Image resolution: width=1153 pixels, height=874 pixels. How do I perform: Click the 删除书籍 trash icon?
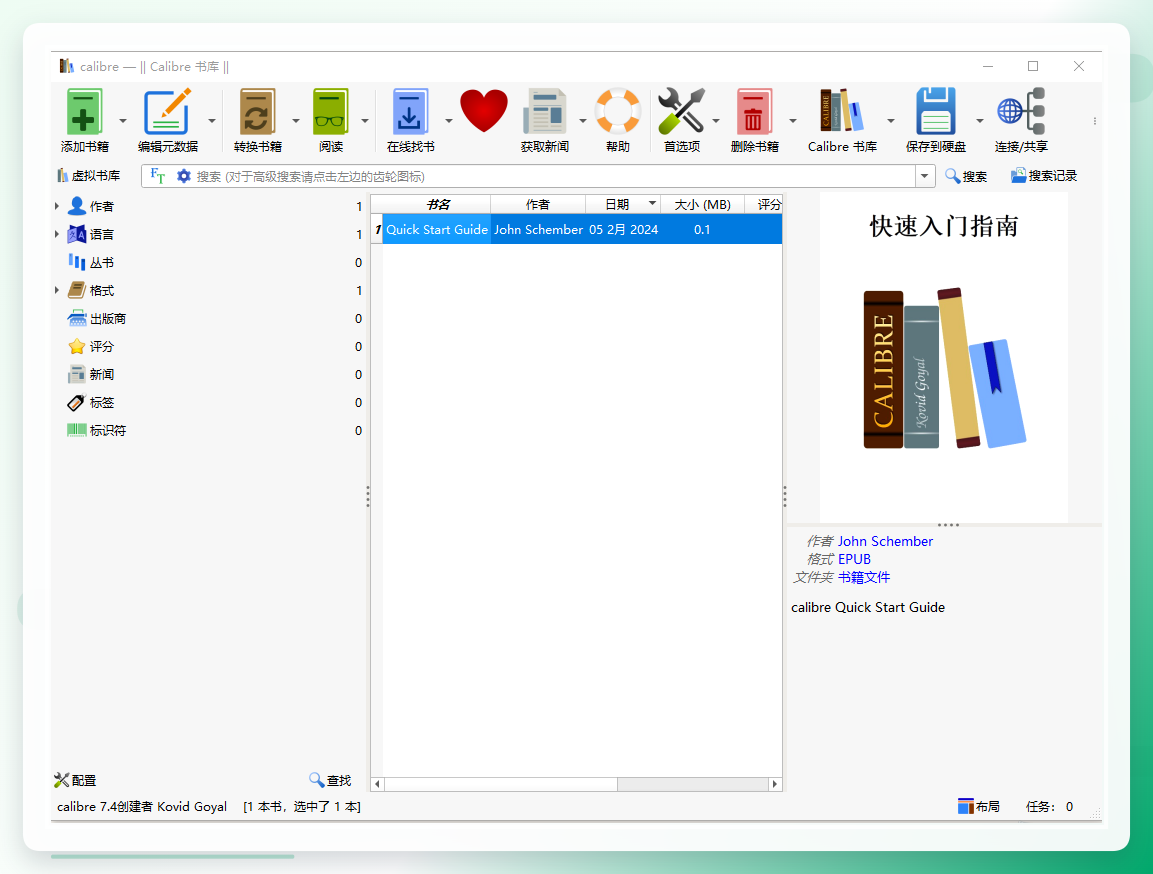[x=754, y=112]
